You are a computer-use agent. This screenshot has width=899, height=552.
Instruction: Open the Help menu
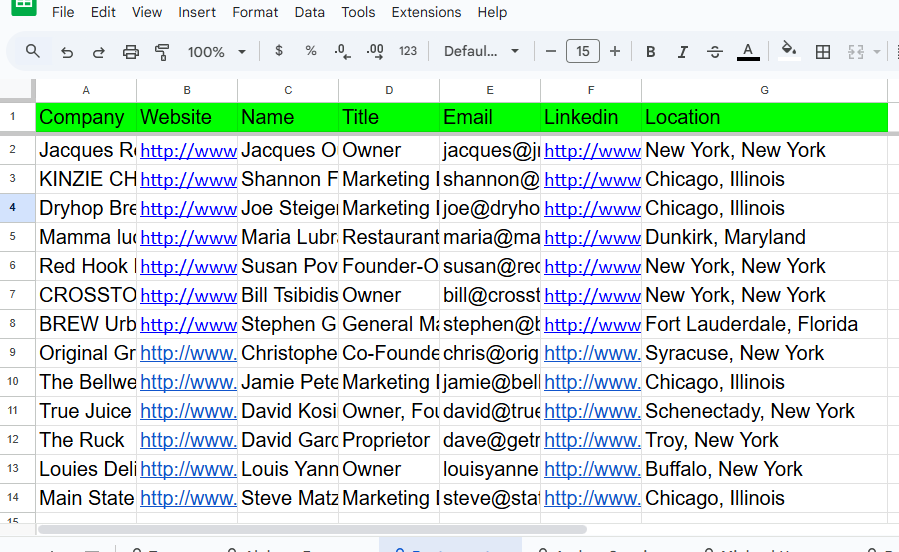coord(492,12)
